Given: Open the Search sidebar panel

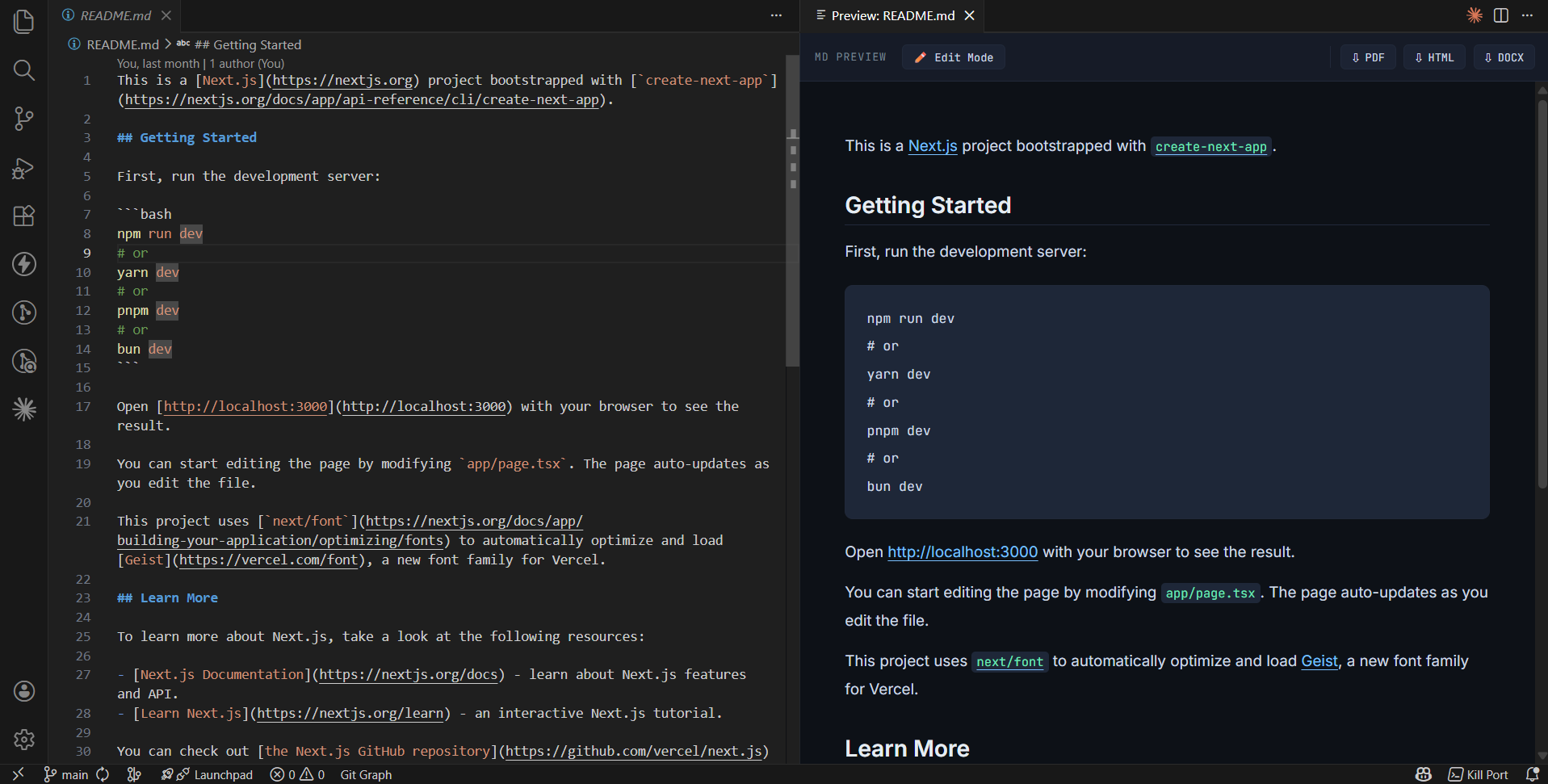Looking at the screenshot, I should [23, 70].
